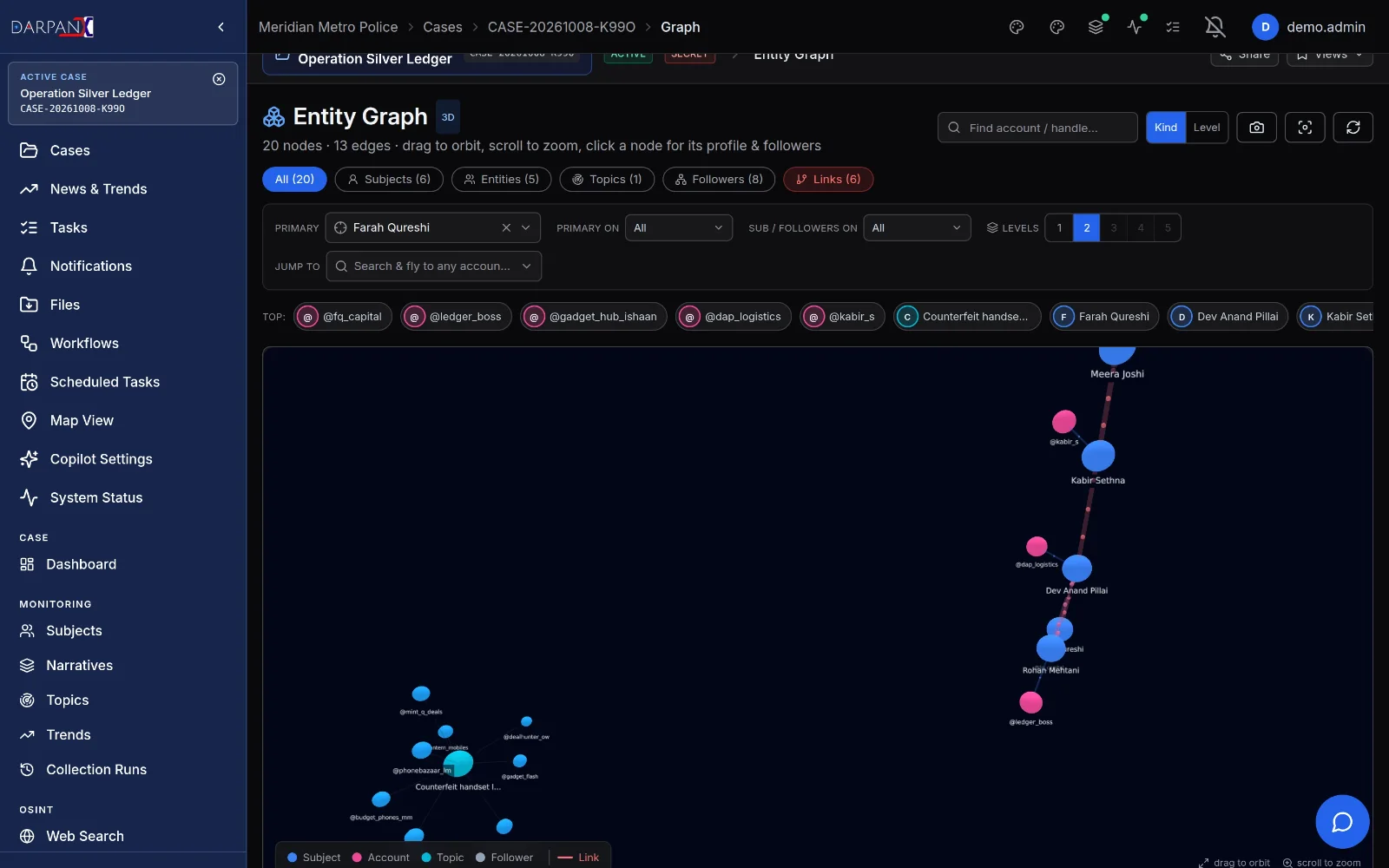Clear the Farah Qureshi primary selection

point(506,227)
